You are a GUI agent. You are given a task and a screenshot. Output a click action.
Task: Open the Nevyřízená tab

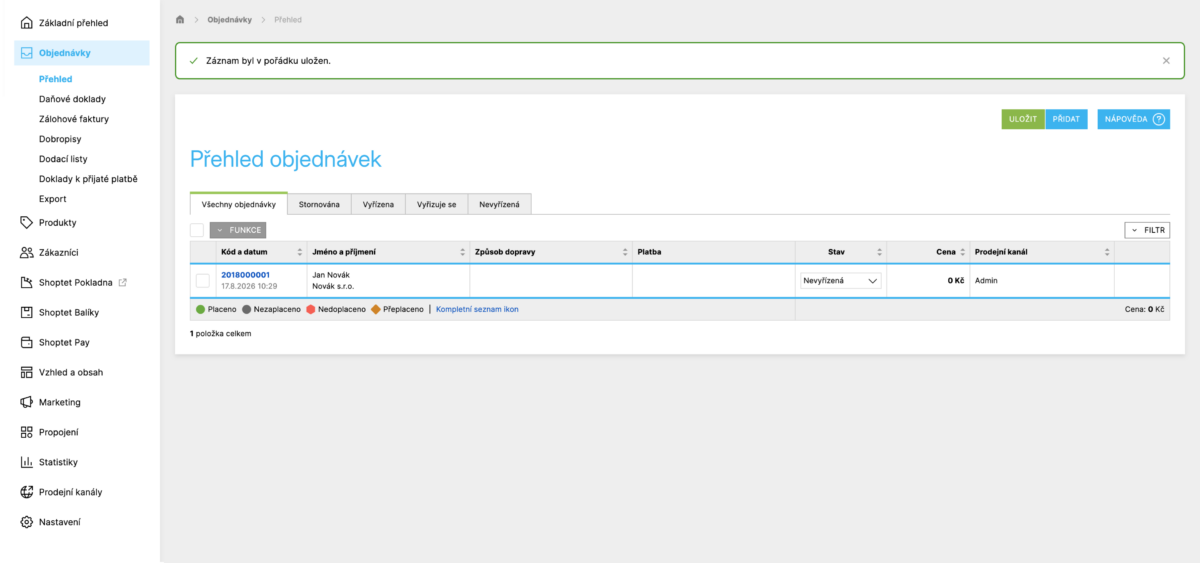499,204
